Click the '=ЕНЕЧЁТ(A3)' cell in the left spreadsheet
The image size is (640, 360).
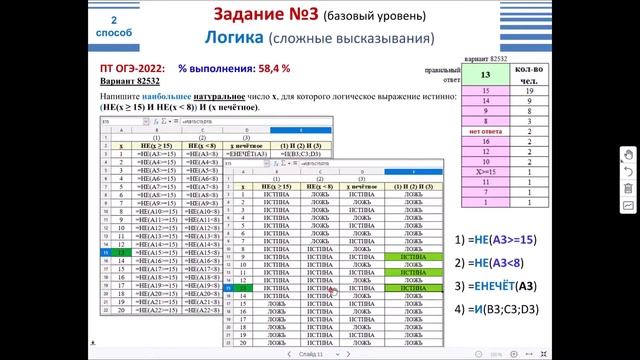(247, 154)
